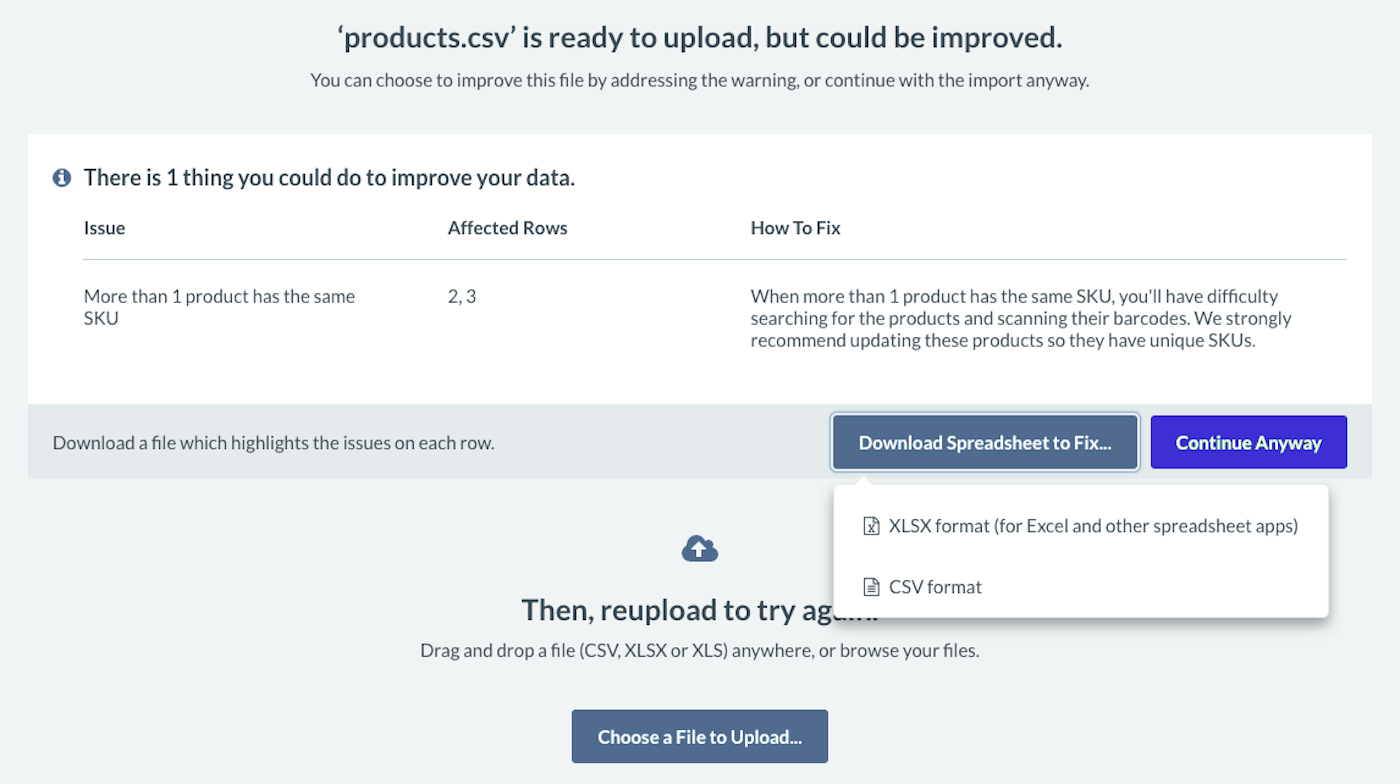Click Choose a File to Upload button
This screenshot has height=784, width=1400.
coord(700,737)
